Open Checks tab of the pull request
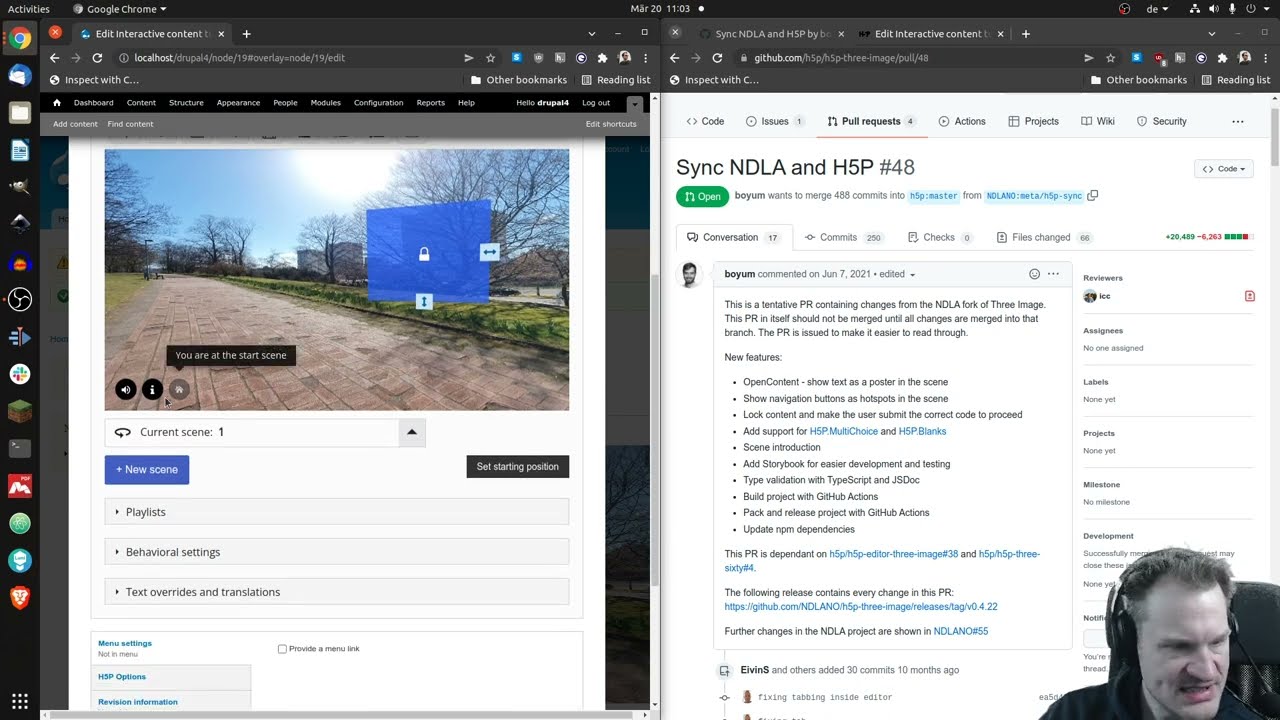 coord(940,238)
